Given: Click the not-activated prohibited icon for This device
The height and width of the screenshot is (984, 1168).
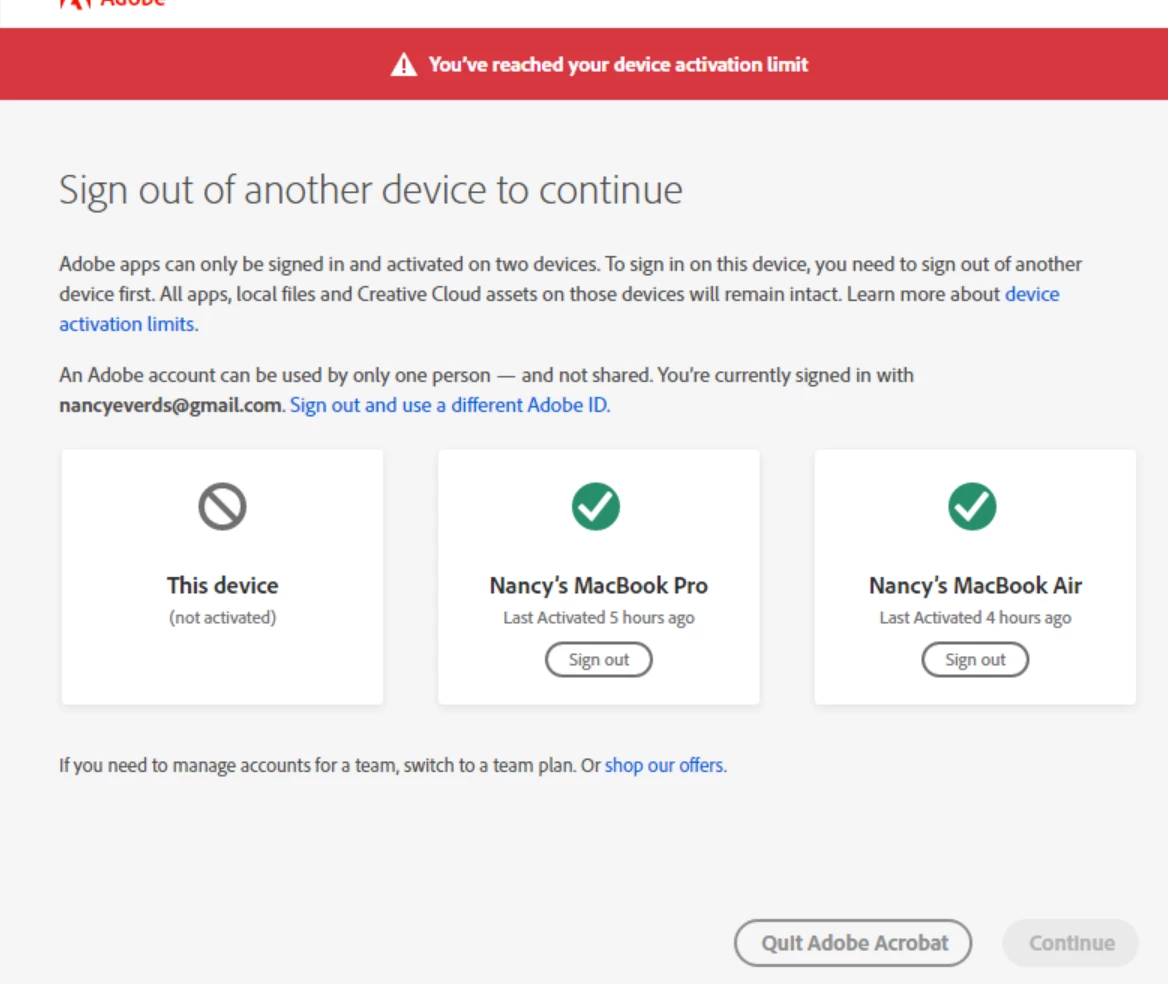Looking at the screenshot, I should [222, 507].
